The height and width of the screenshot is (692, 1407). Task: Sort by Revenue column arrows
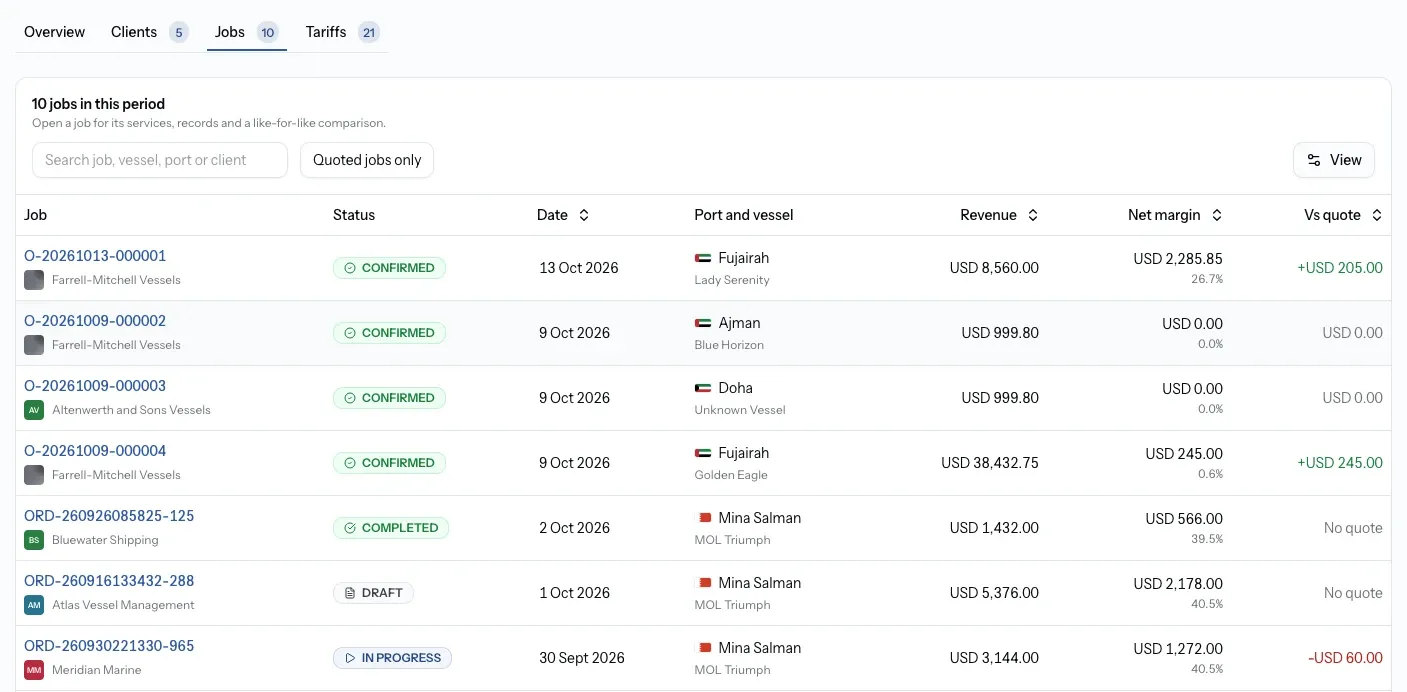(x=1033, y=215)
